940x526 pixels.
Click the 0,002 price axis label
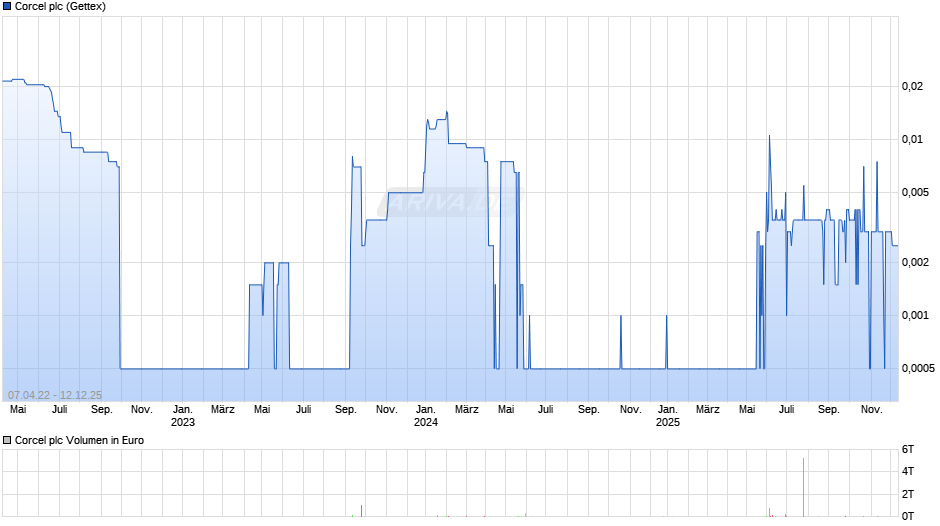915,262
